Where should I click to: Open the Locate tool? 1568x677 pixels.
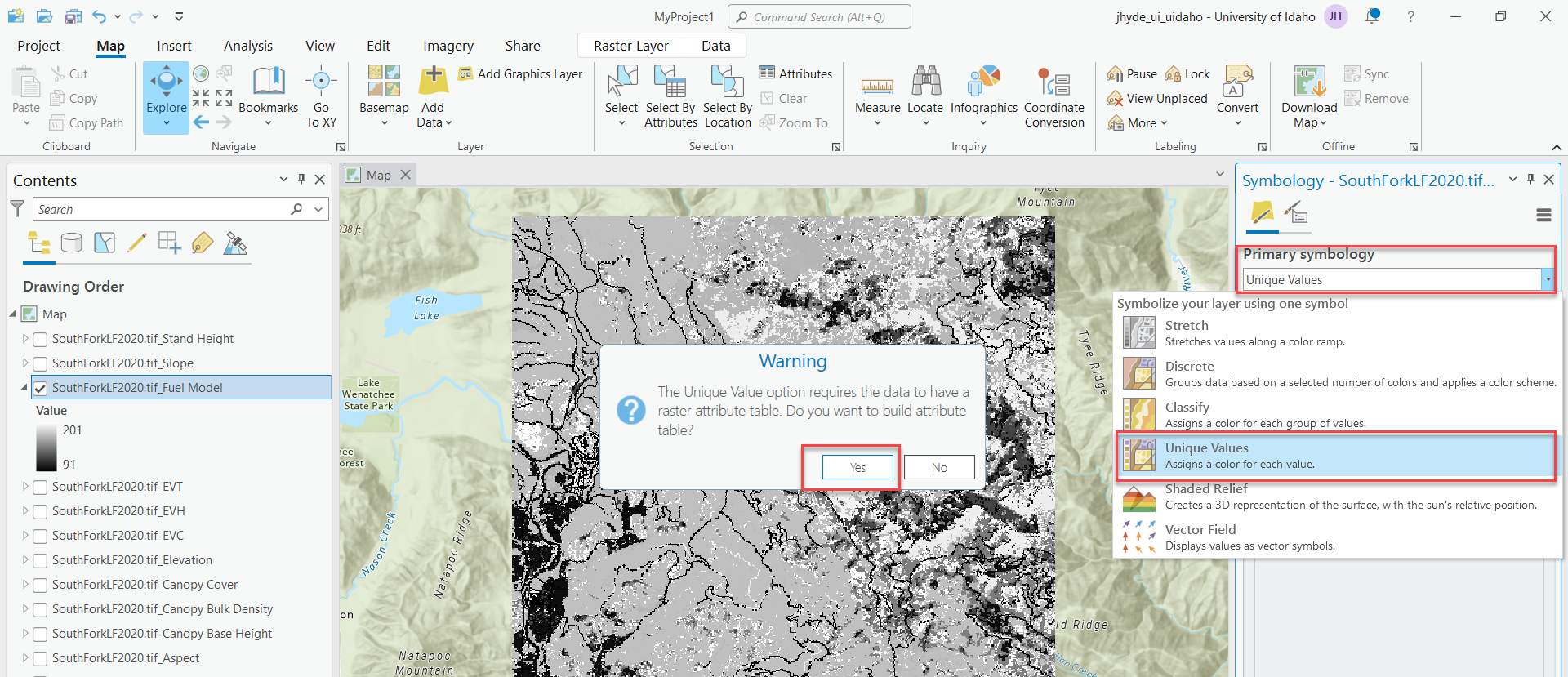point(925,96)
